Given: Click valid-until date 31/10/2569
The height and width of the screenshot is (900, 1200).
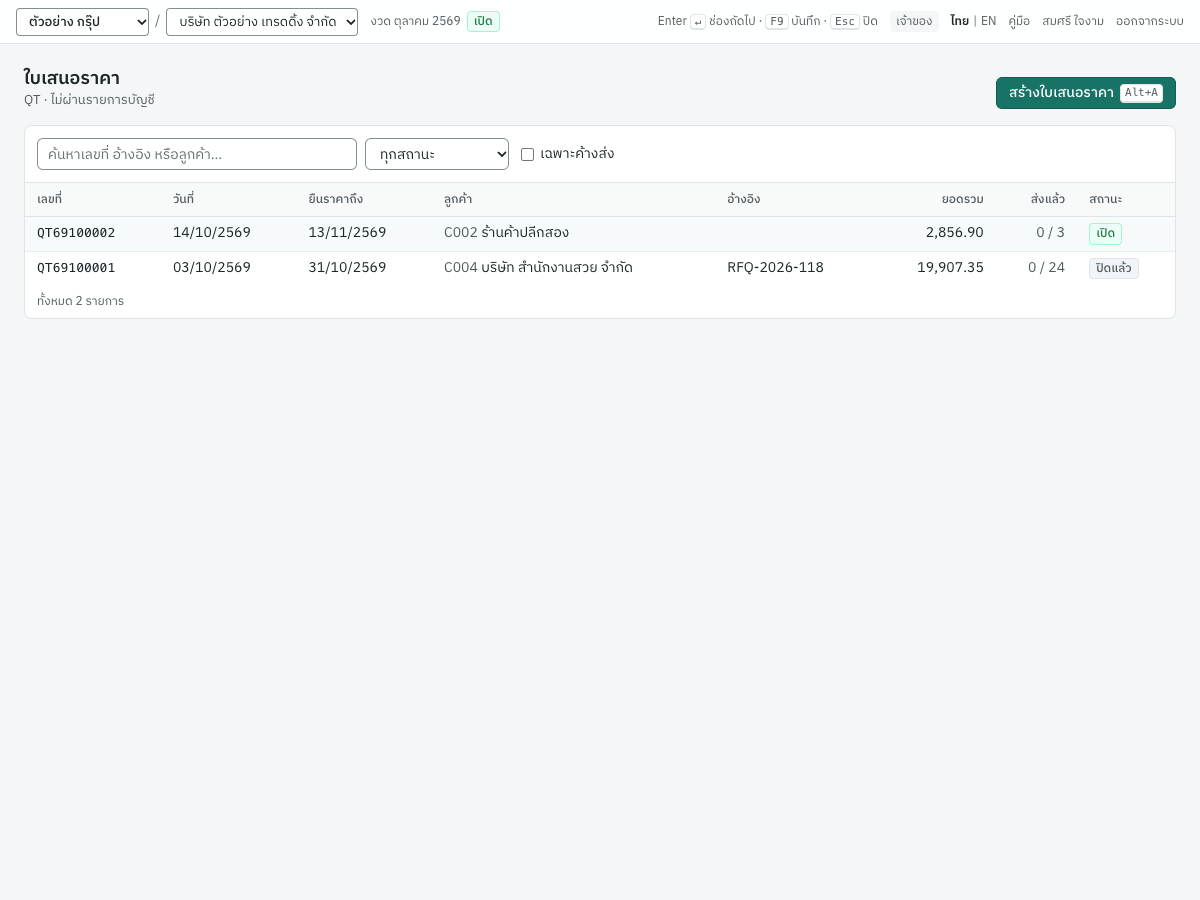Looking at the screenshot, I should (x=347, y=268).
